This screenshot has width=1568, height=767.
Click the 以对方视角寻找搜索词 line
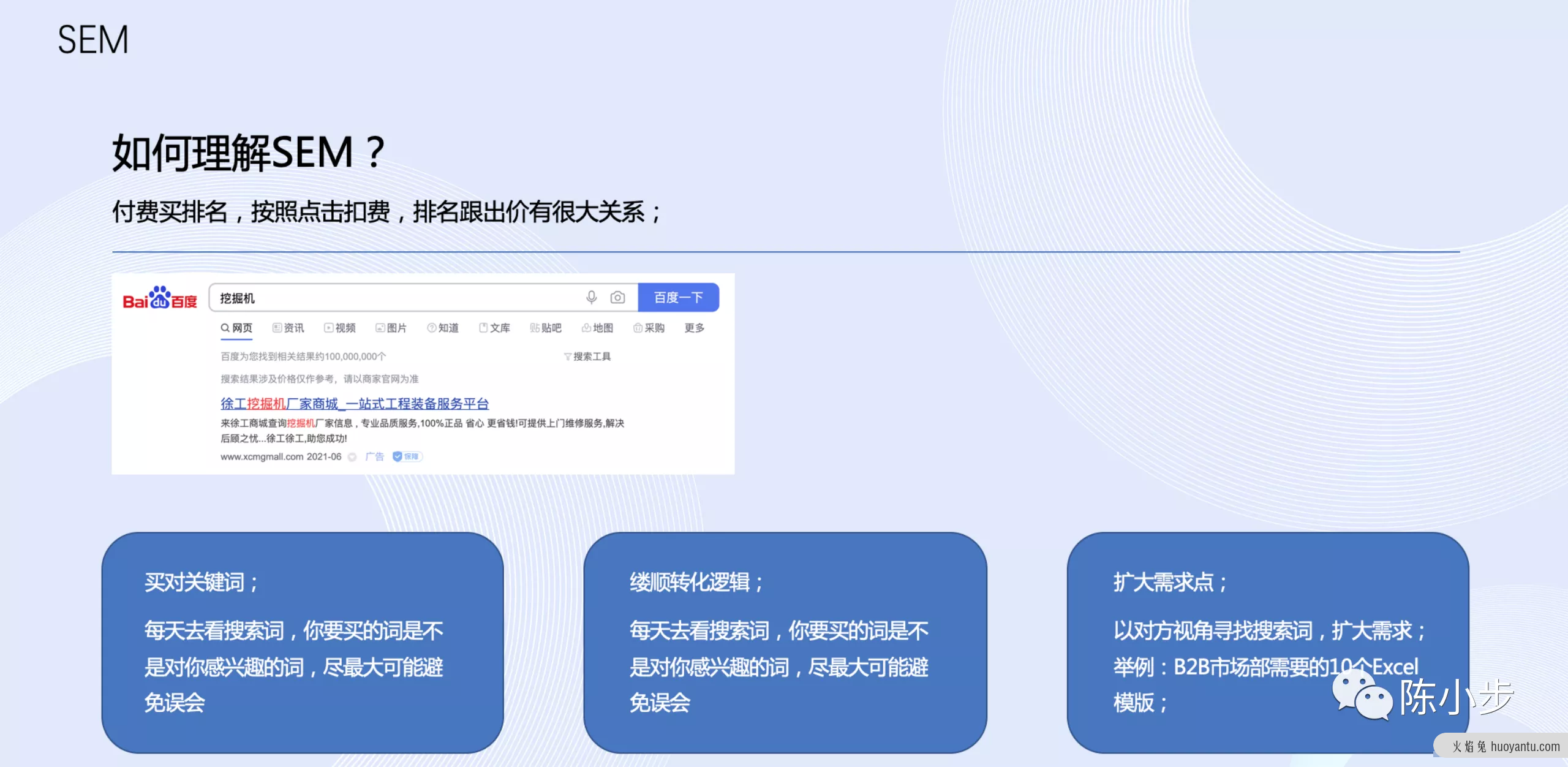(1270, 631)
